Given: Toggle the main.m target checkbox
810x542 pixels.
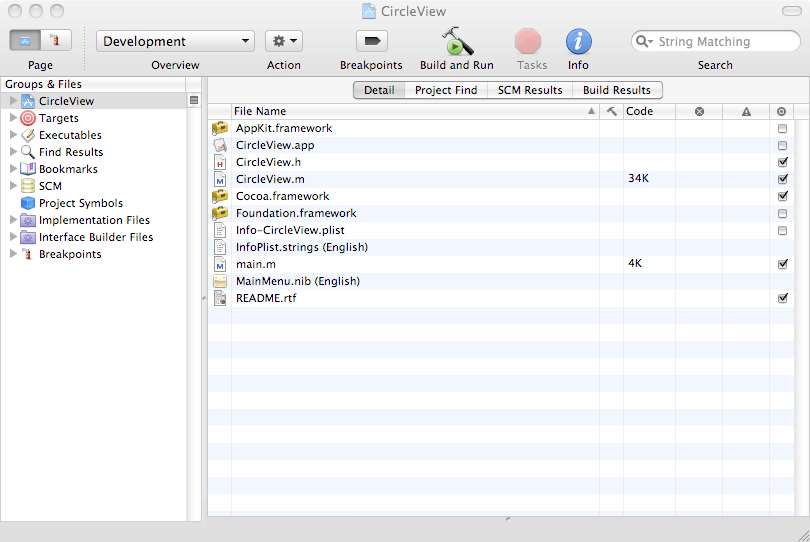Looking at the screenshot, I should [x=782, y=264].
